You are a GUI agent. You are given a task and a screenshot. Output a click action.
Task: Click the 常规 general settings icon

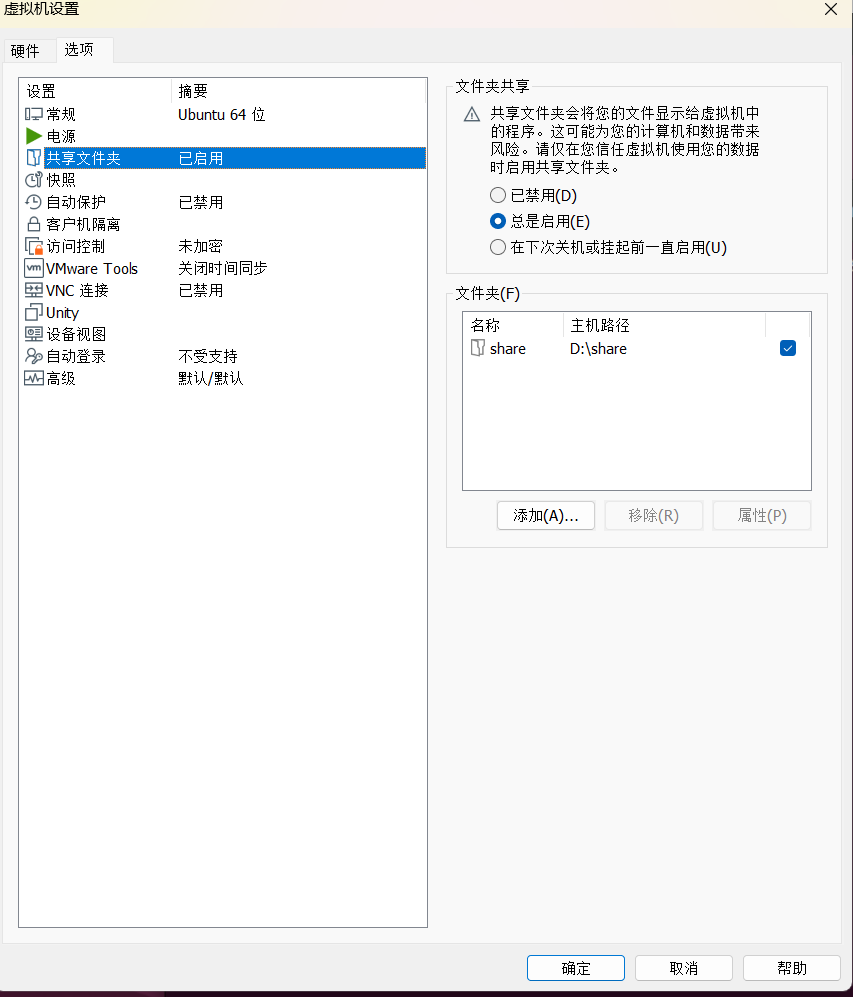coord(34,114)
